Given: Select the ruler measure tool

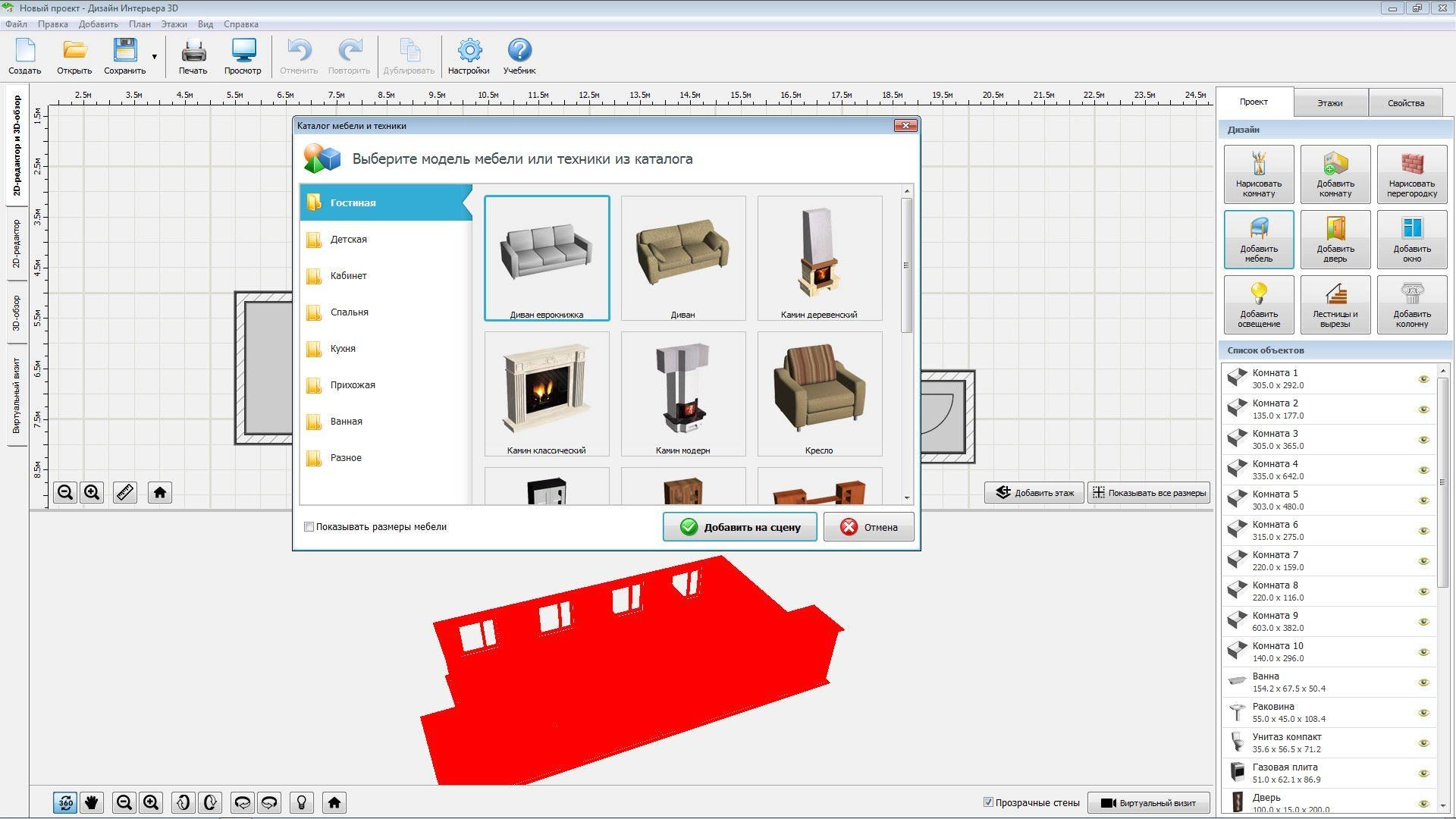Looking at the screenshot, I should pyautogui.click(x=125, y=492).
